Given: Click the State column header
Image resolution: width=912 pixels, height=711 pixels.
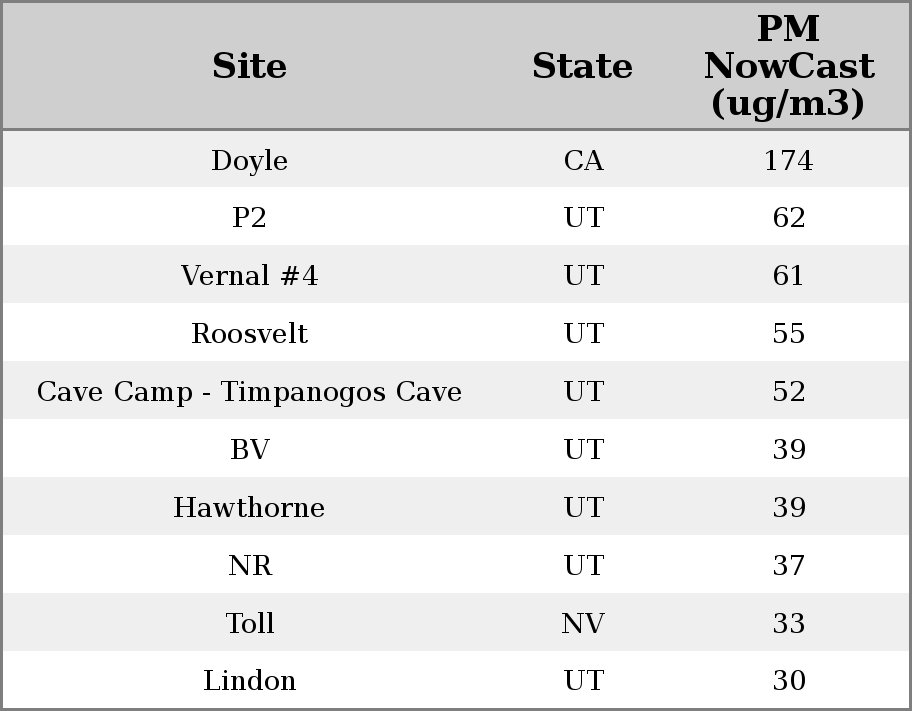Looking at the screenshot, I should pyautogui.click(x=582, y=67).
